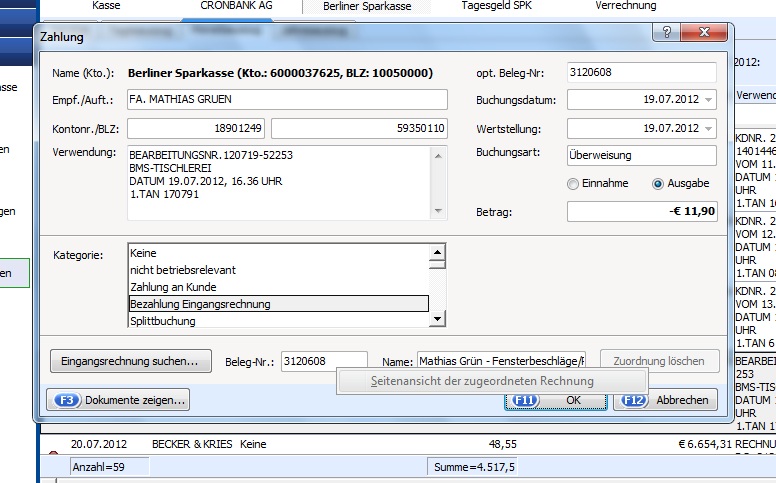Click the Kontonr. field 18901249
This screenshot has width=776, height=483.
196,129
